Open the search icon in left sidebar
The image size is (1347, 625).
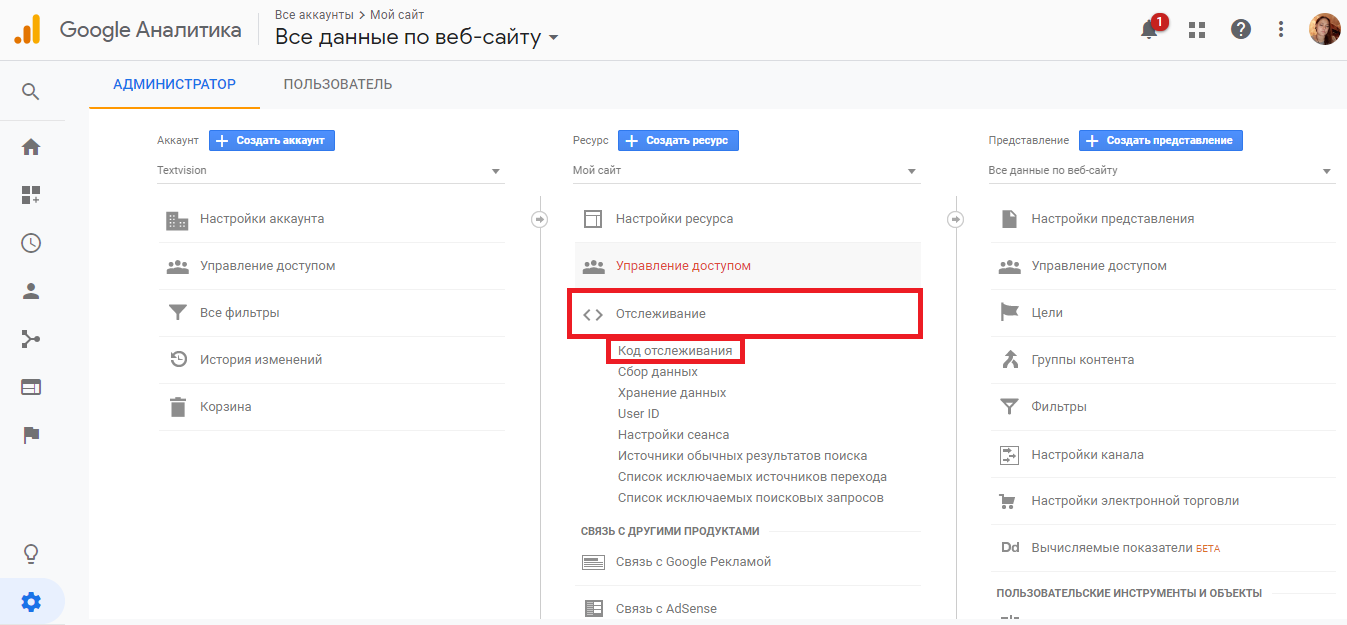pos(31,92)
